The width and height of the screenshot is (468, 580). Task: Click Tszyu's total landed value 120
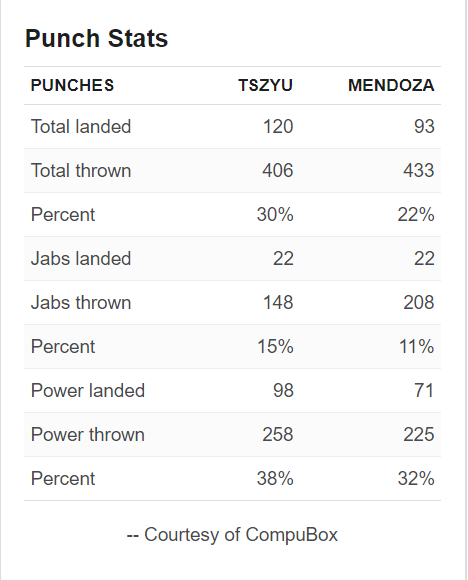(278, 127)
